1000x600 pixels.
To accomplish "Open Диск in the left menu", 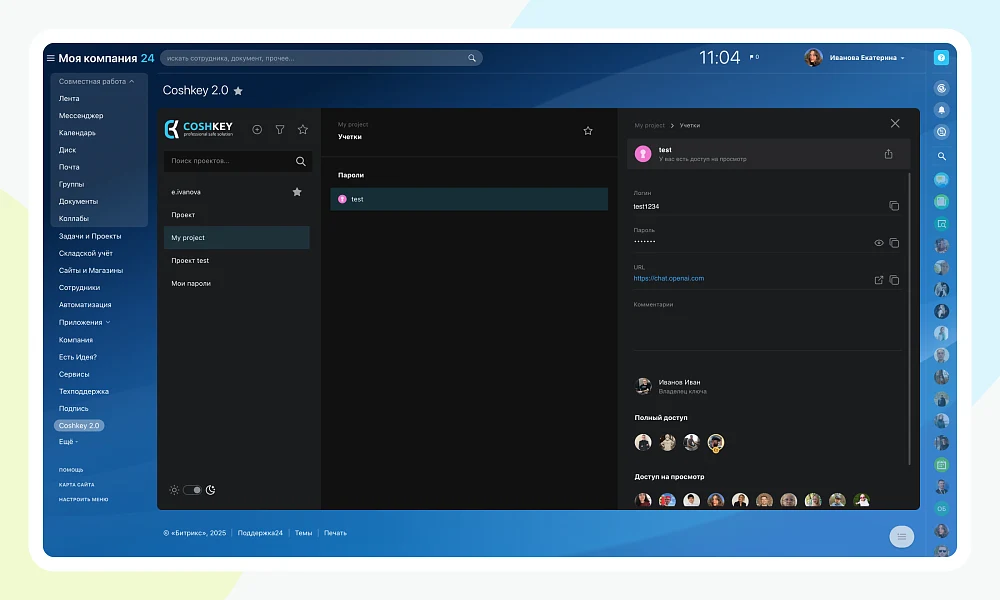I will point(67,150).
